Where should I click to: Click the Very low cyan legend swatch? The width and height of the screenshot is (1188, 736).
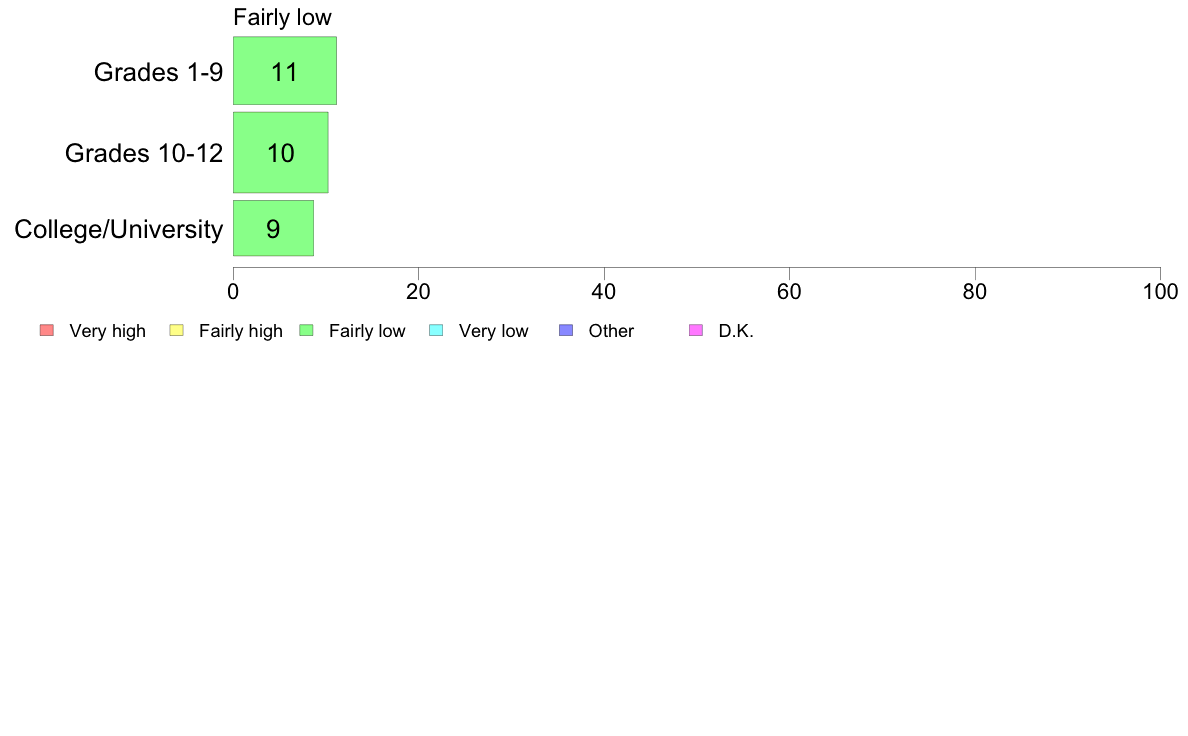click(436, 330)
